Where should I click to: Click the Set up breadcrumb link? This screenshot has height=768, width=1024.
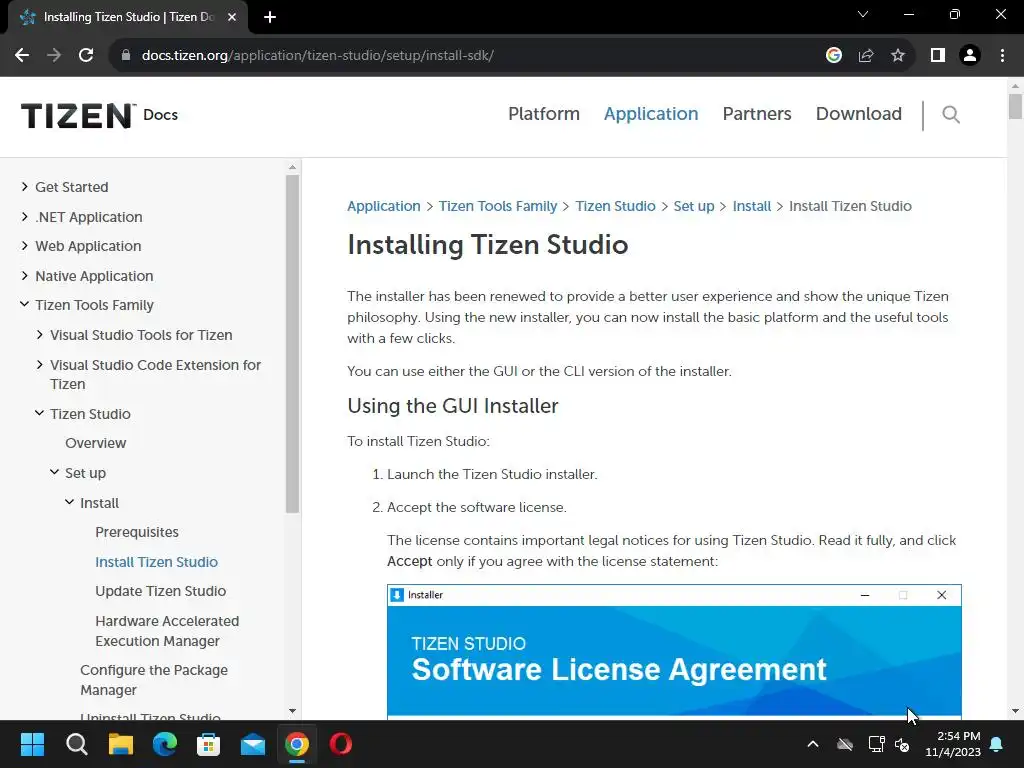click(x=694, y=206)
